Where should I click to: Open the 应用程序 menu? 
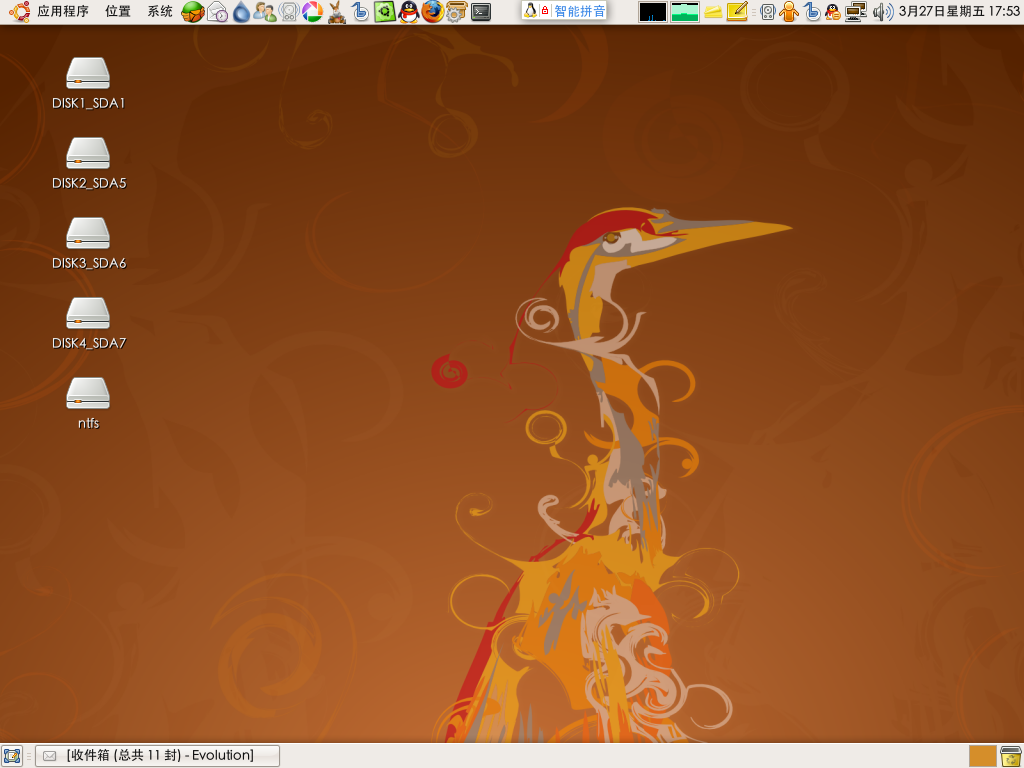[x=63, y=11]
